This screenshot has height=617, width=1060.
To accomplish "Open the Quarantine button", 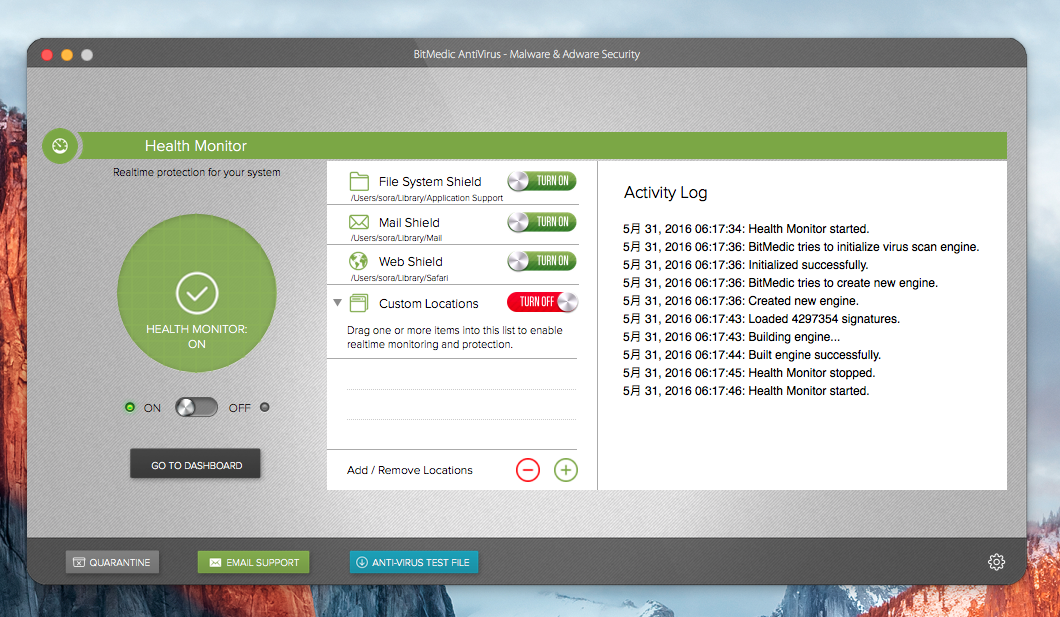I will click(x=112, y=562).
